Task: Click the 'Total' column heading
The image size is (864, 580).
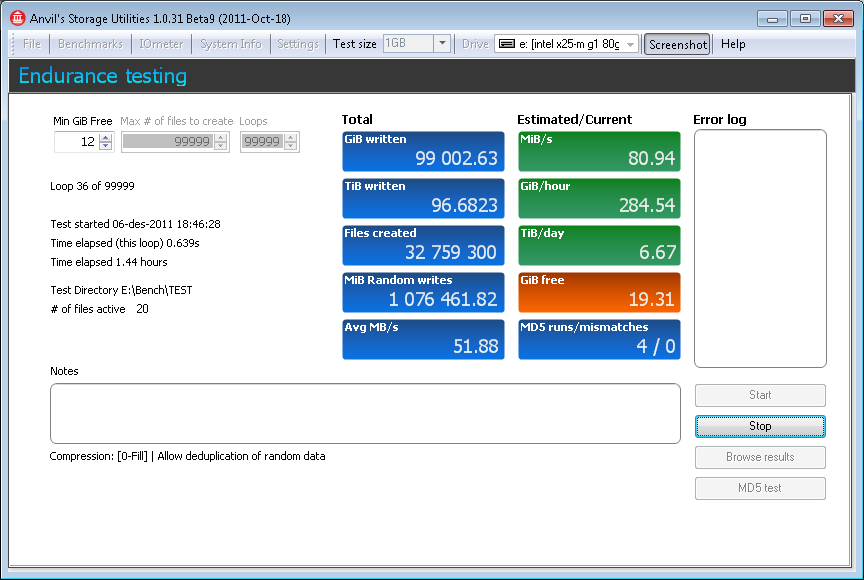Action: (357, 120)
